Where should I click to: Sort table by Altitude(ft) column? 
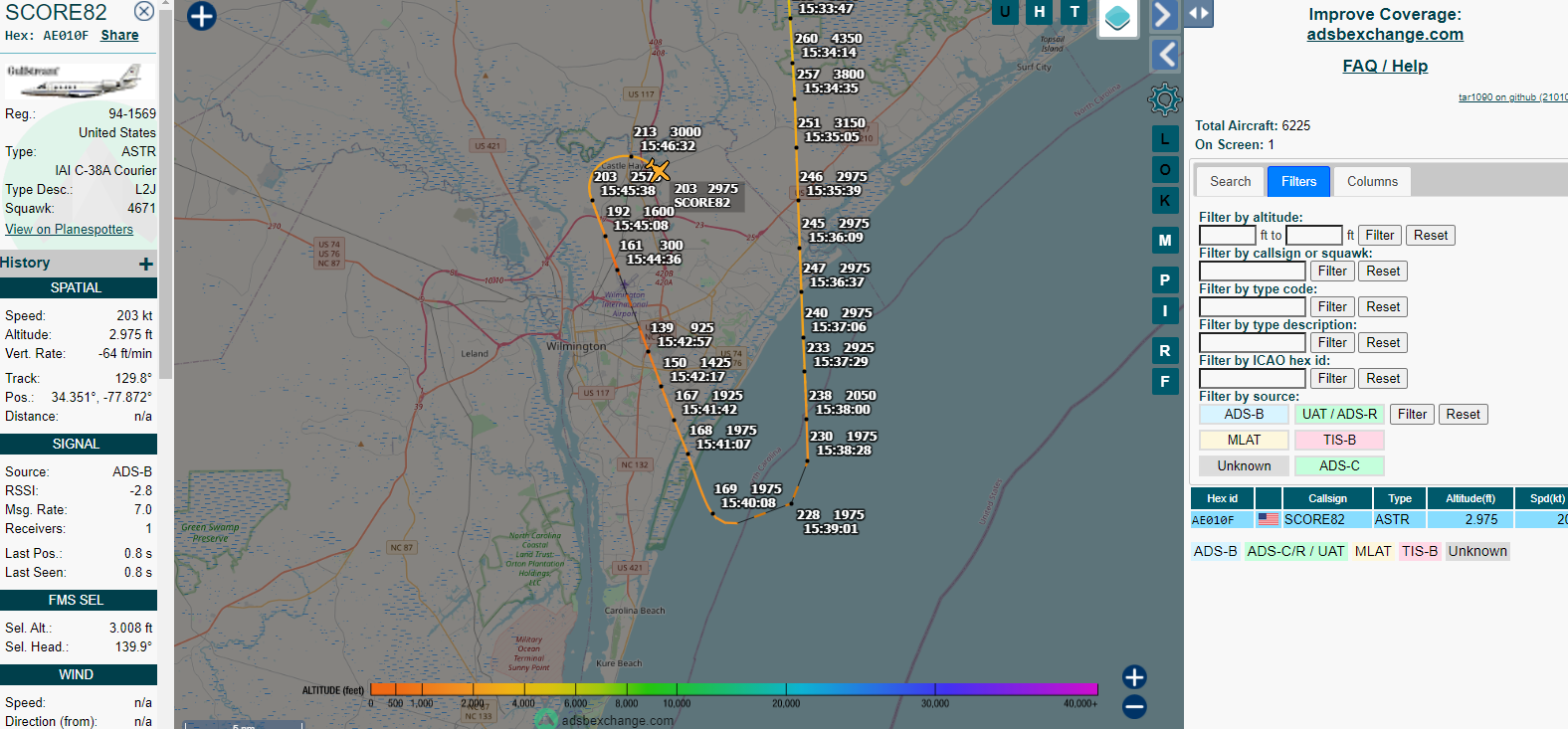pos(1470,498)
